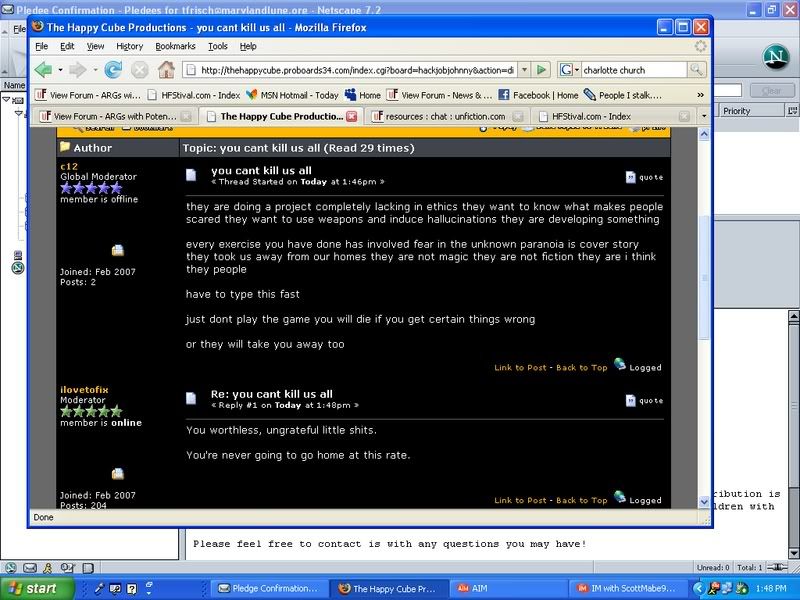Expand the tab list dropdown arrow
The image size is (800, 600).
(x=703, y=116)
